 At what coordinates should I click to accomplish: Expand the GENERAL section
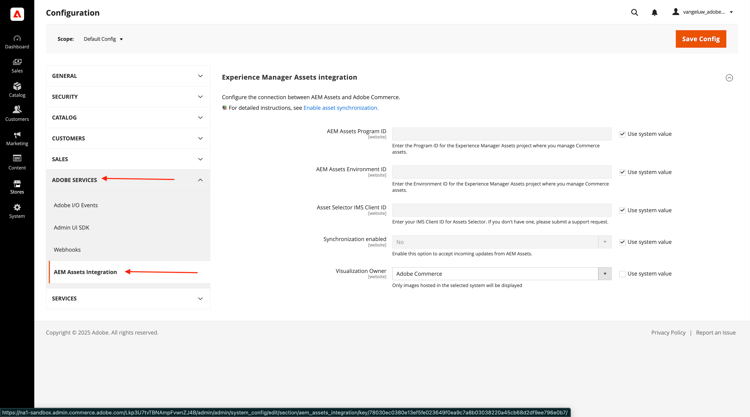pos(128,76)
